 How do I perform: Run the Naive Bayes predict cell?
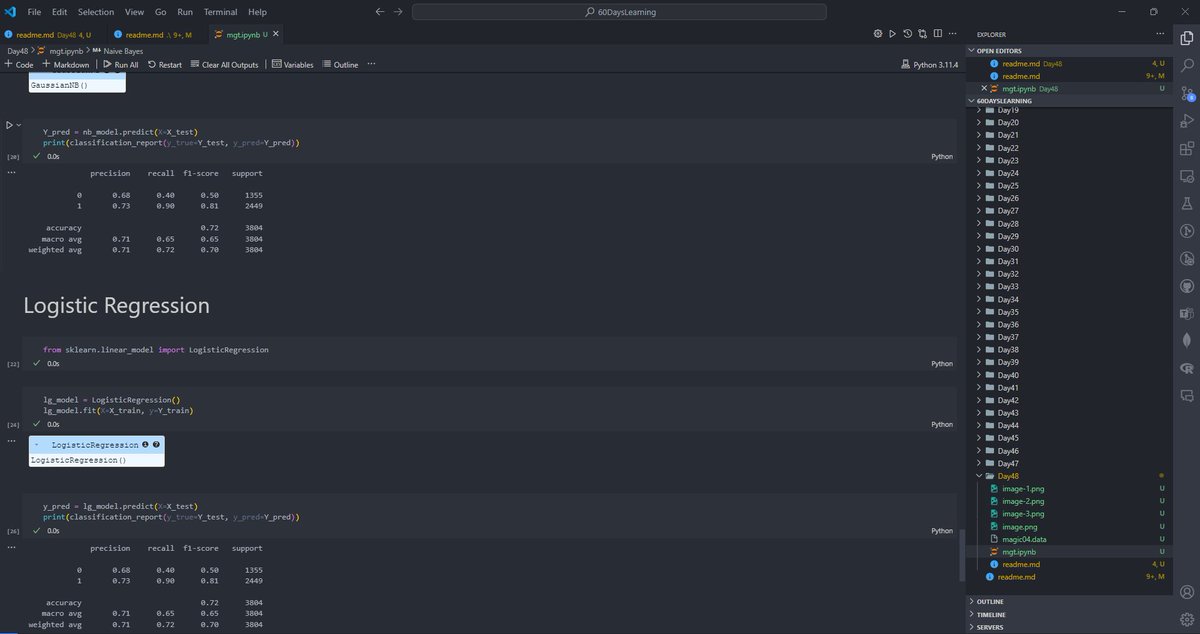coord(10,125)
